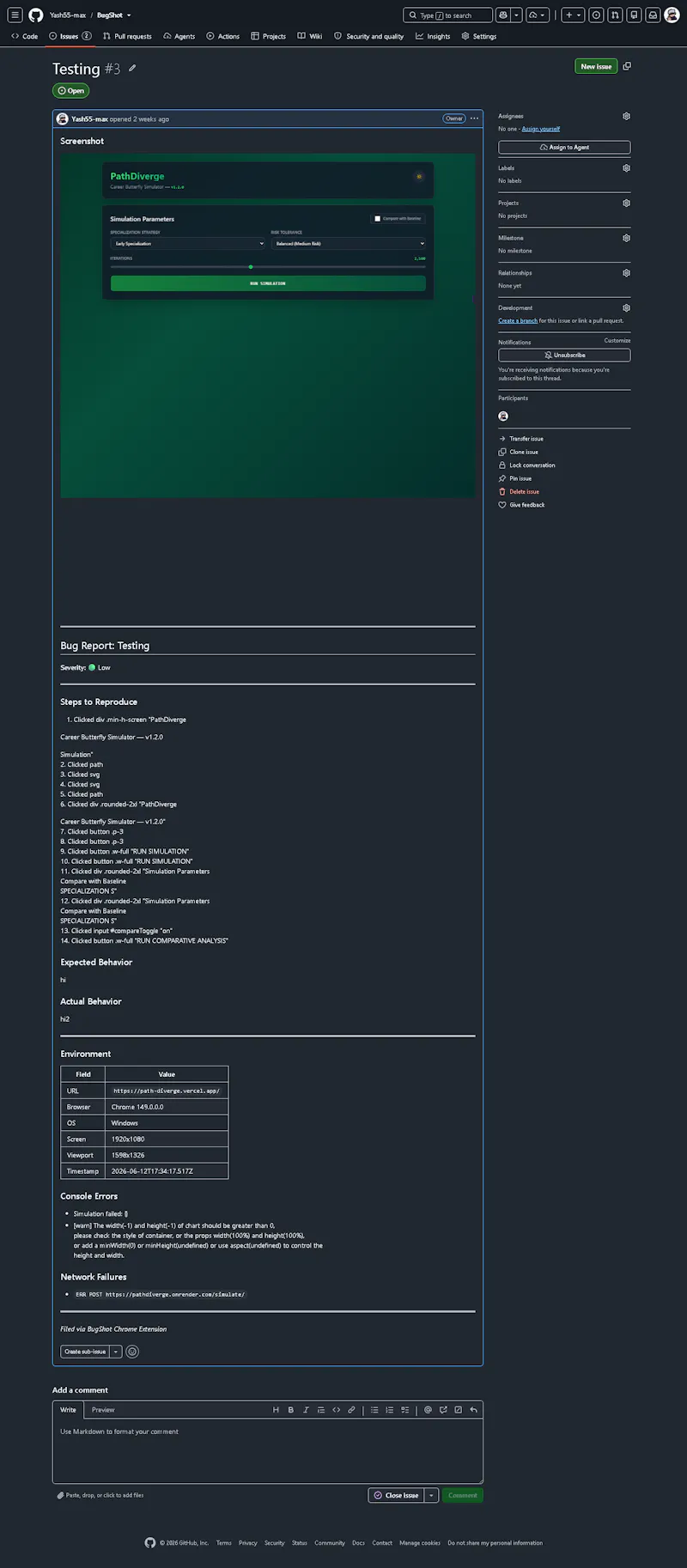
Task: Open the comment options three-dot menu
Action: pos(474,119)
